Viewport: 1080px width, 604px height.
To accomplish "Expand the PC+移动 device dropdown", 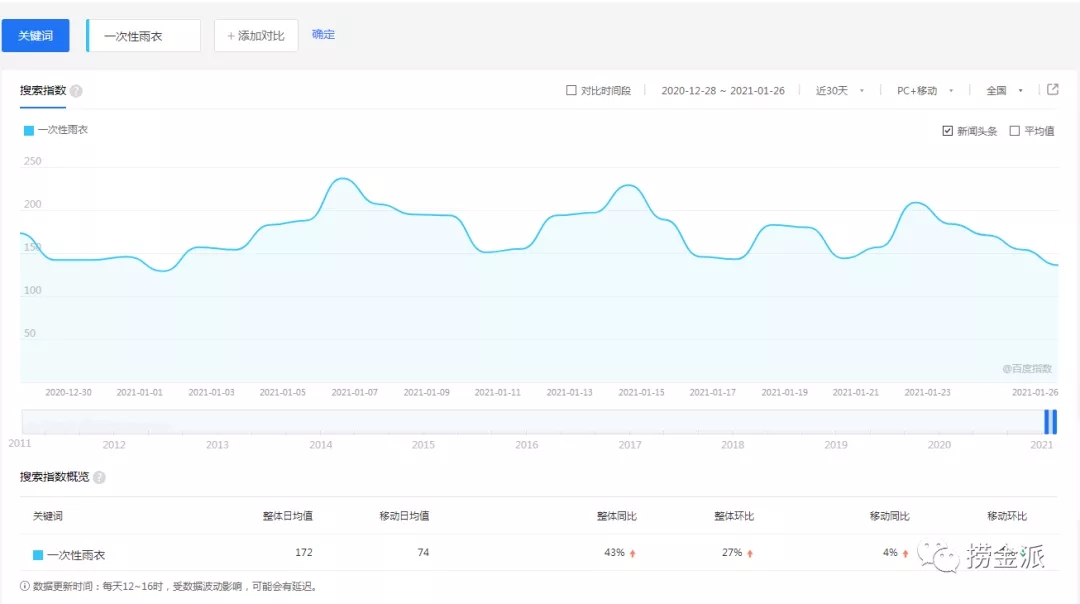I will [924, 91].
